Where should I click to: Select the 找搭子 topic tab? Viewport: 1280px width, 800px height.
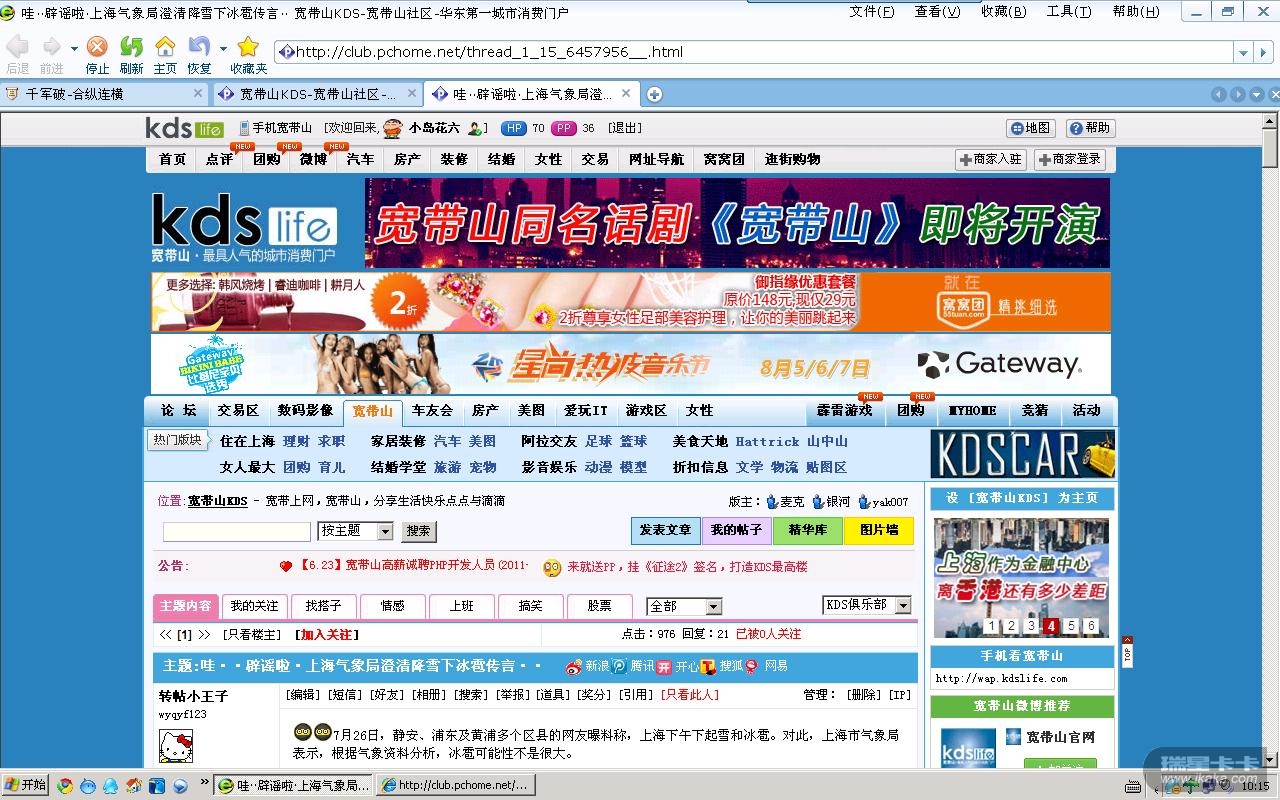point(323,606)
